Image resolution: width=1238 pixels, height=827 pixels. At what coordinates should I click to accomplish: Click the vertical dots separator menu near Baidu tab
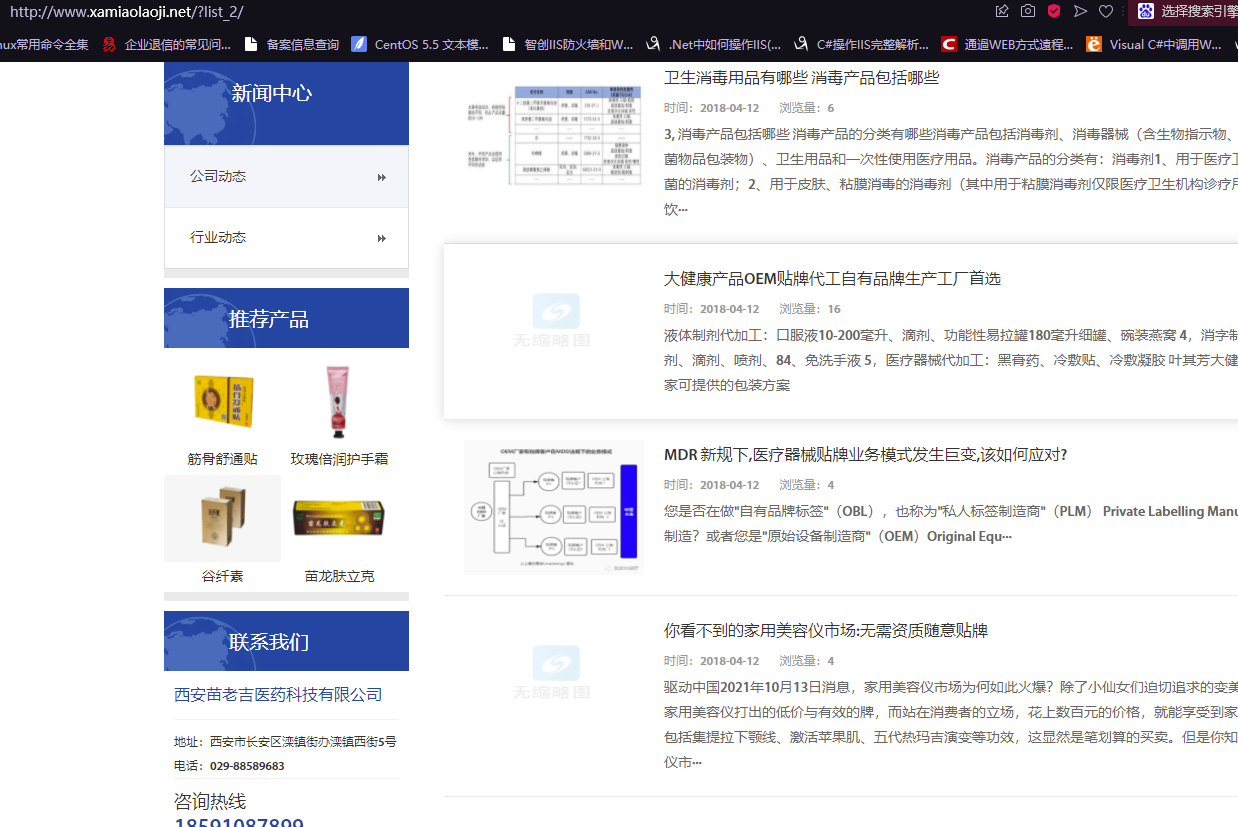(1123, 11)
